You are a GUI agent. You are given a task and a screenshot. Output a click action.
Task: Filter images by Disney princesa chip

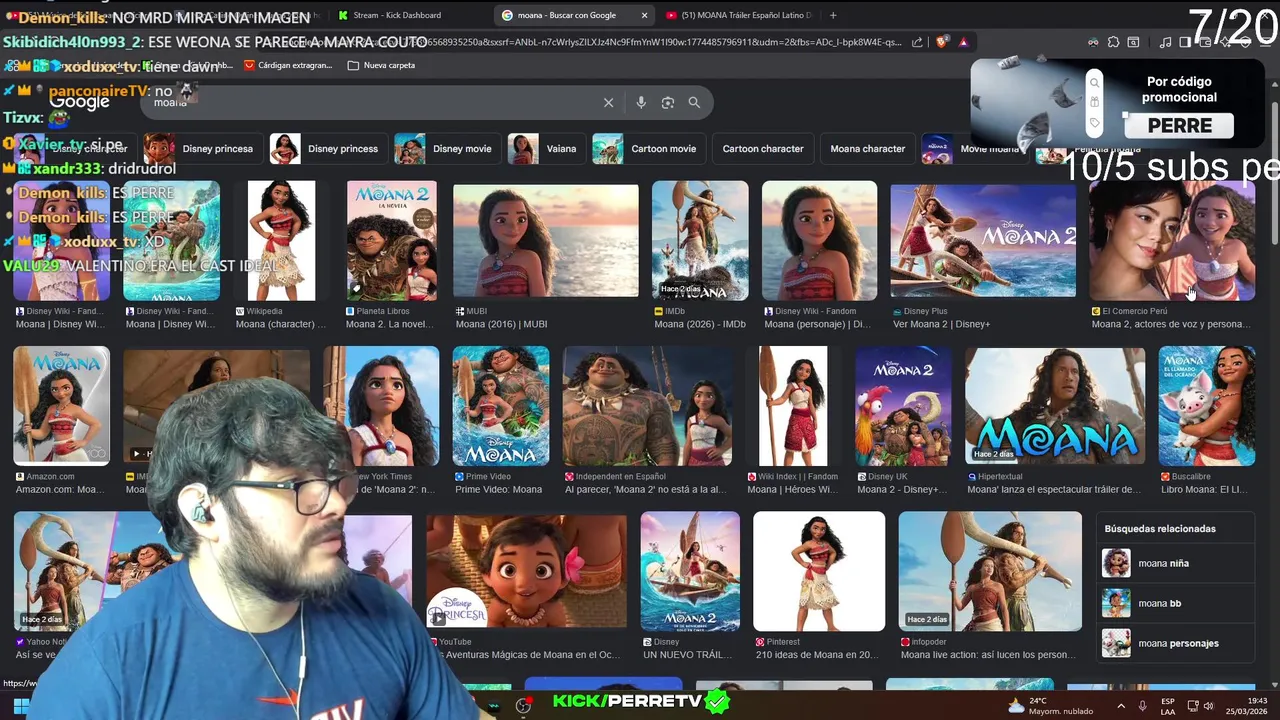click(201, 149)
